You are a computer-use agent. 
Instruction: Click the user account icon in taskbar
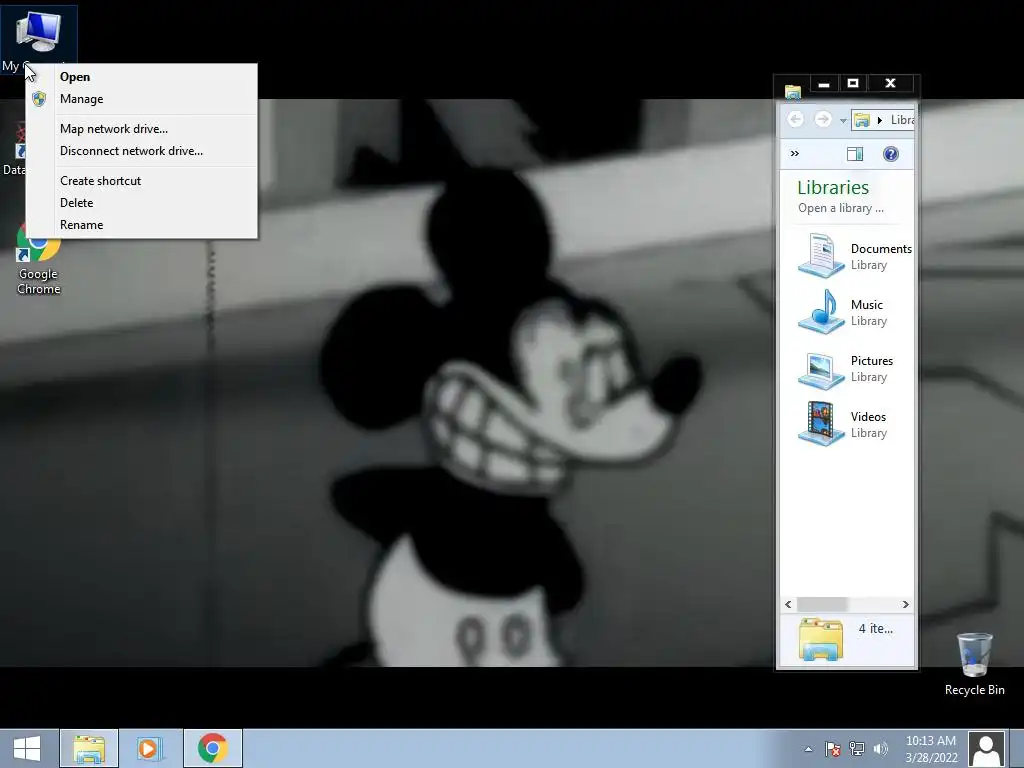(x=986, y=749)
